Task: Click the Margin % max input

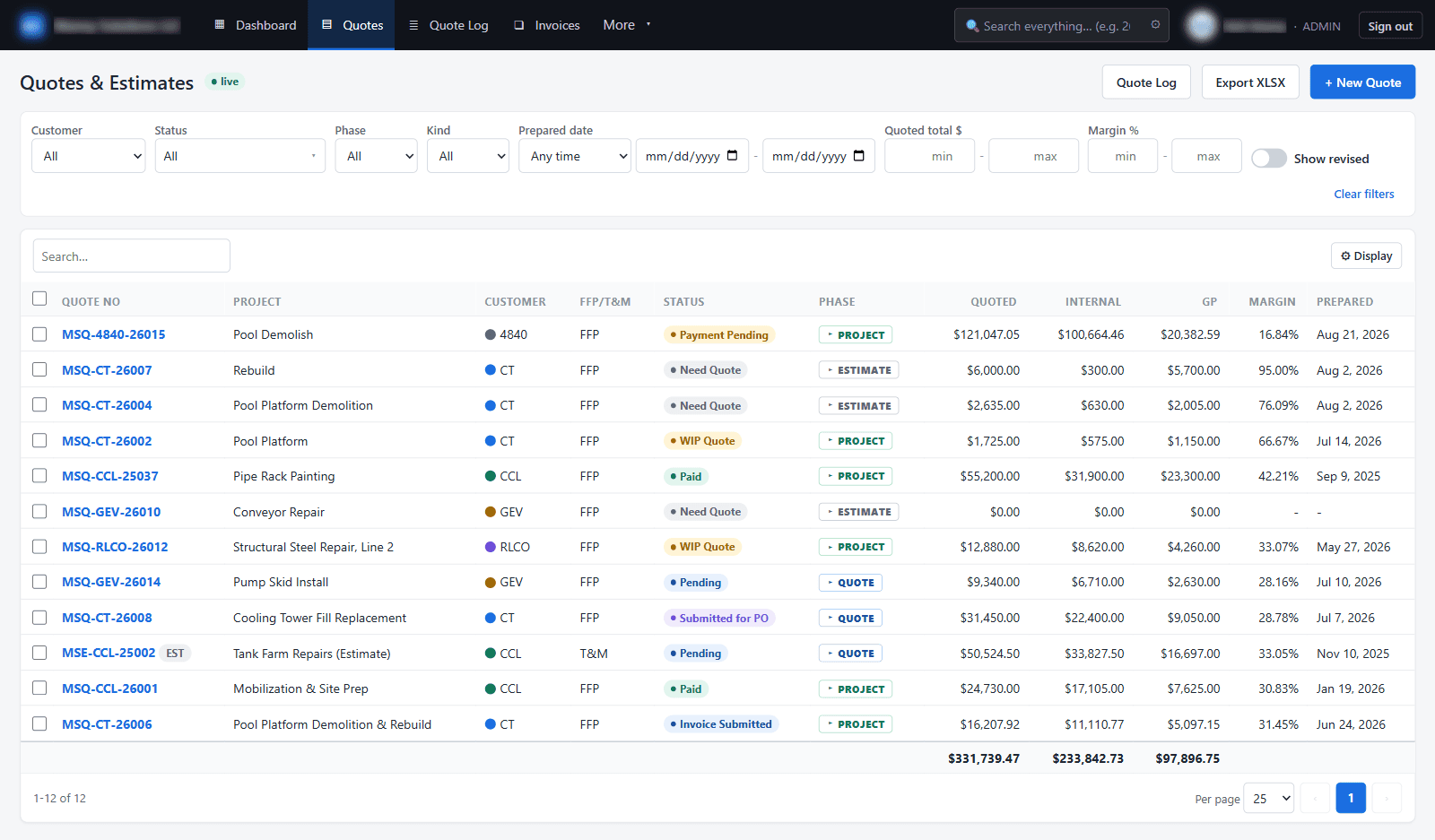Action: pyautogui.click(x=1206, y=156)
